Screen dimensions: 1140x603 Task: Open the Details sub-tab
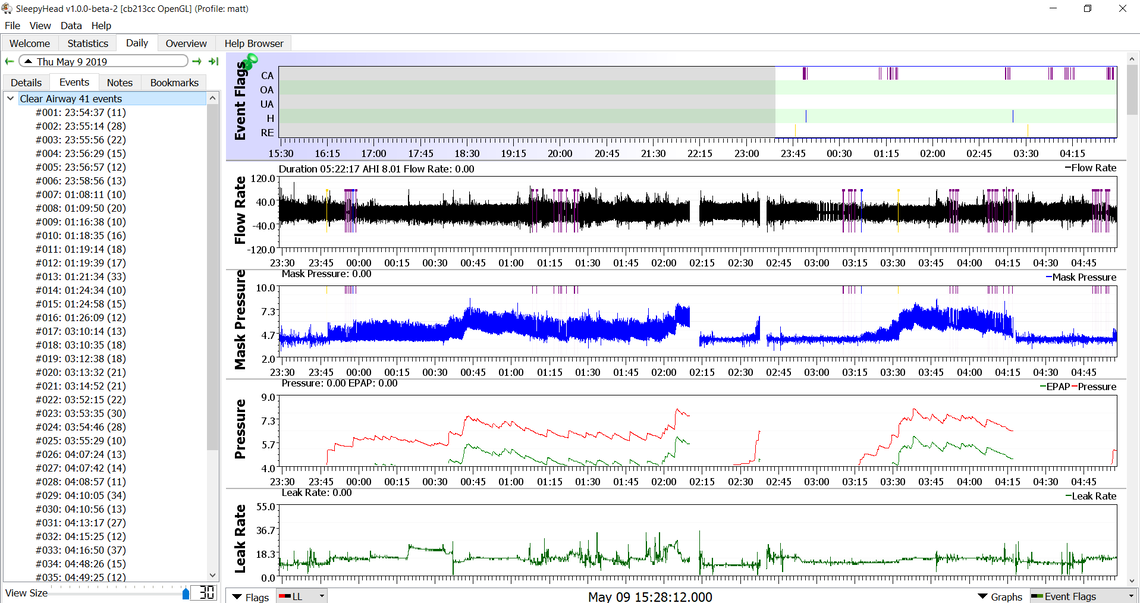[26, 83]
